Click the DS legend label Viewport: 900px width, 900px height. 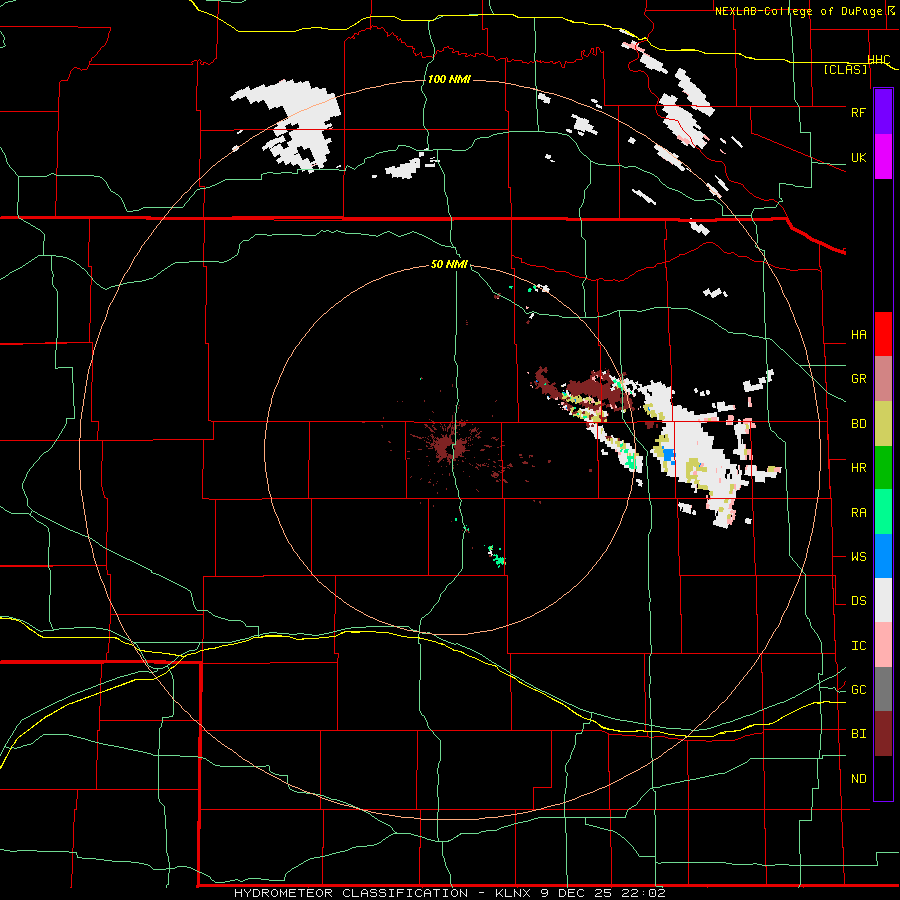858,601
